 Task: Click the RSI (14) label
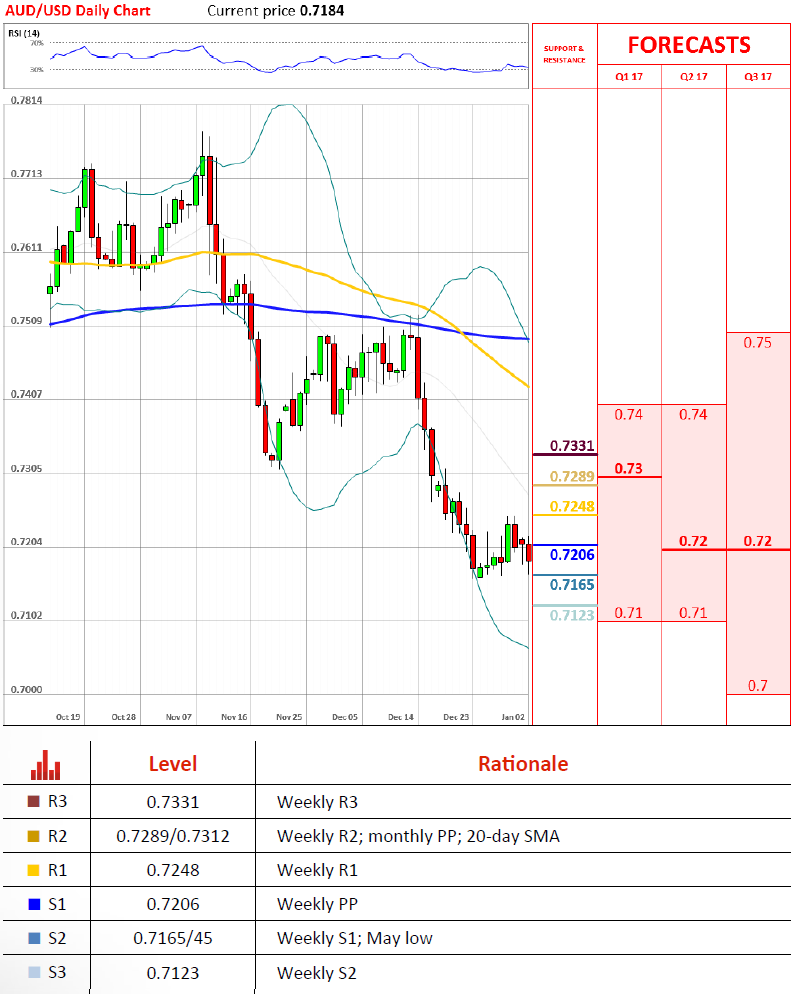[24, 33]
